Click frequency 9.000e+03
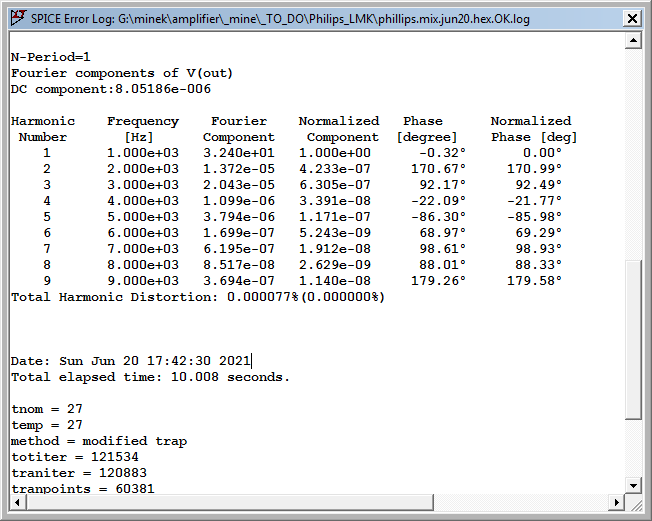Screen dimensions: 652x521 143,281
